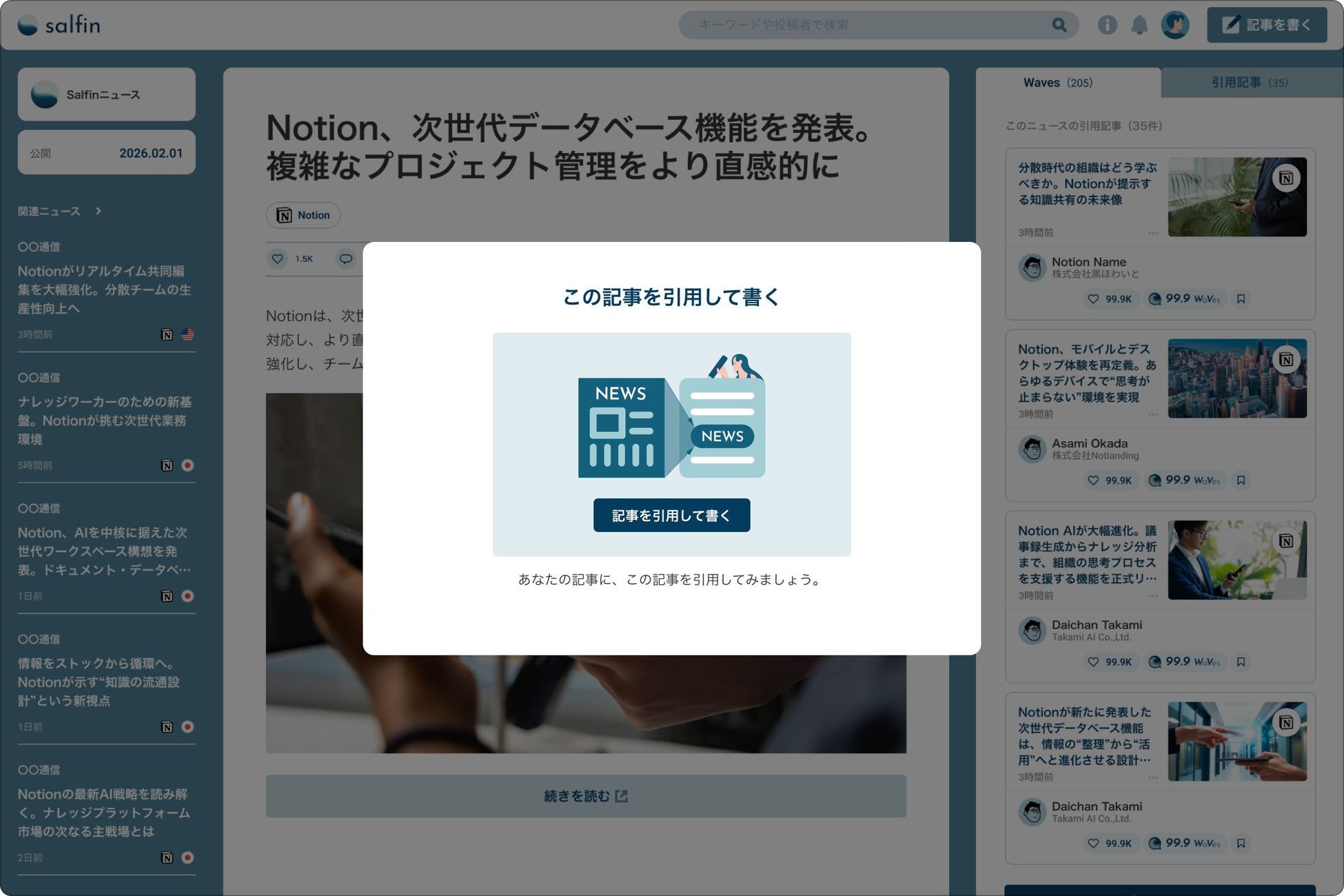Open notifications bell icon
Screen dimensions: 1344x896
(x=1139, y=26)
